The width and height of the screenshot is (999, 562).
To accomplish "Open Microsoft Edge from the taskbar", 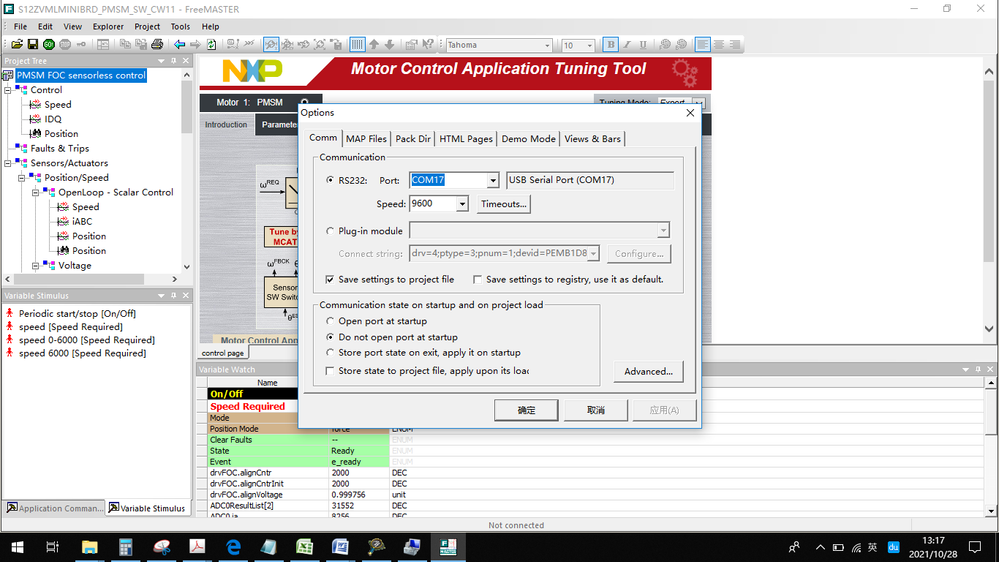I will [233, 547].
